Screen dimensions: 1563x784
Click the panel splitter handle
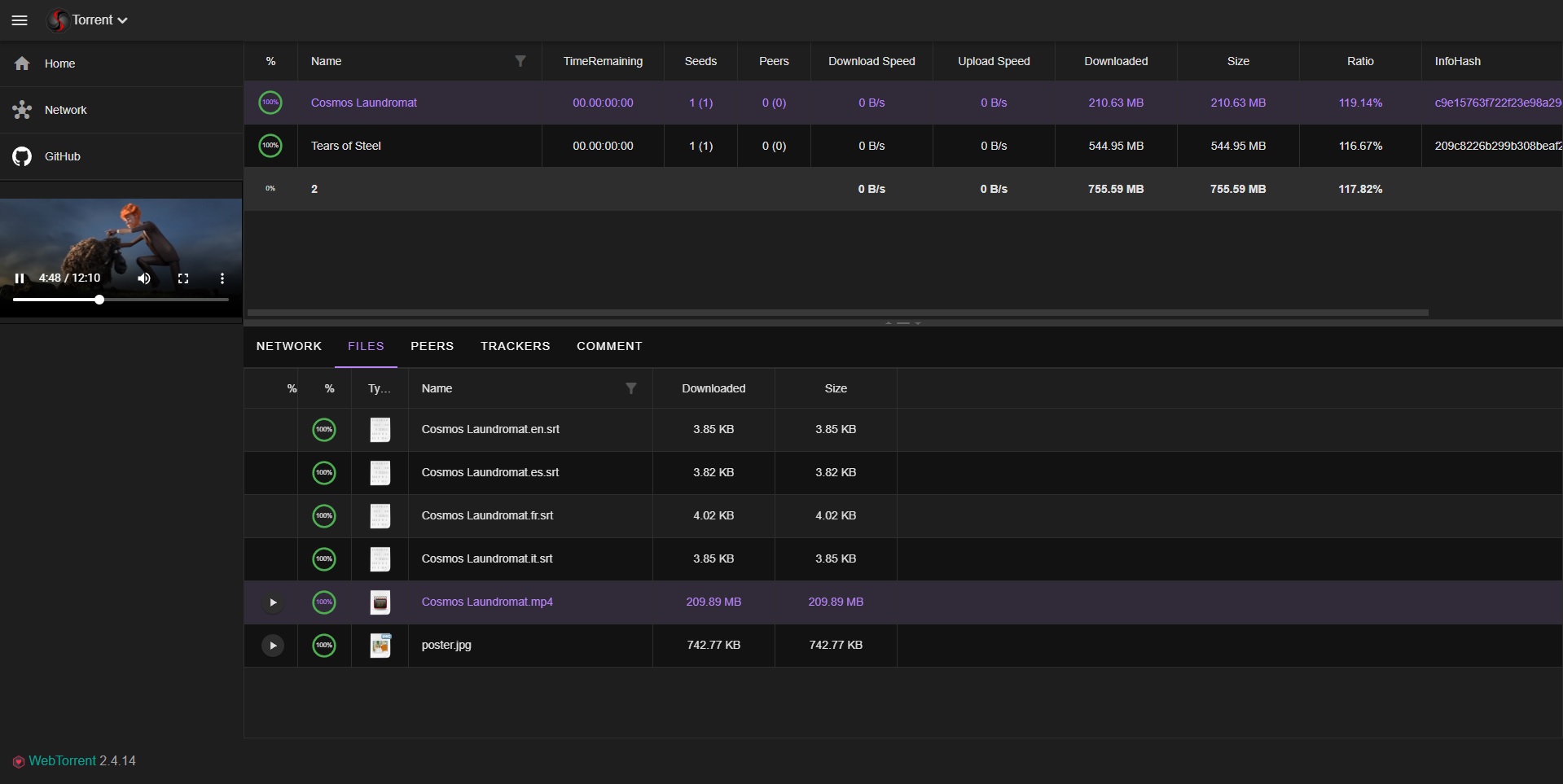(903, 323)
